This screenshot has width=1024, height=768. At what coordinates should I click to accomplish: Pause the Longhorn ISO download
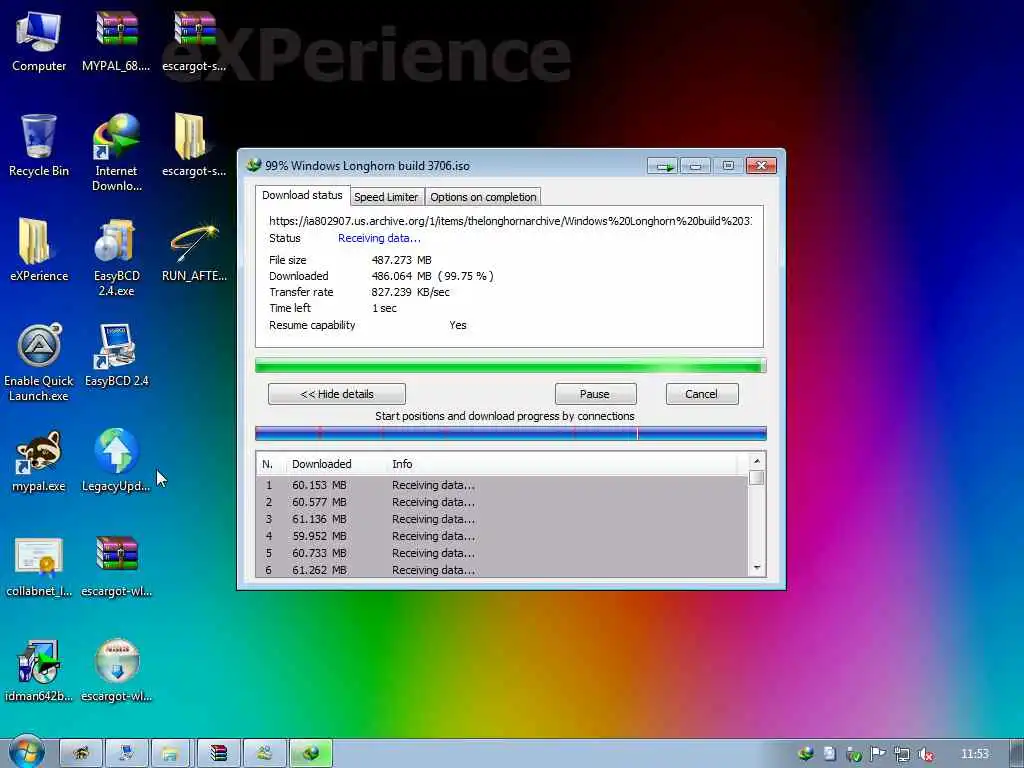coord(595,394)
